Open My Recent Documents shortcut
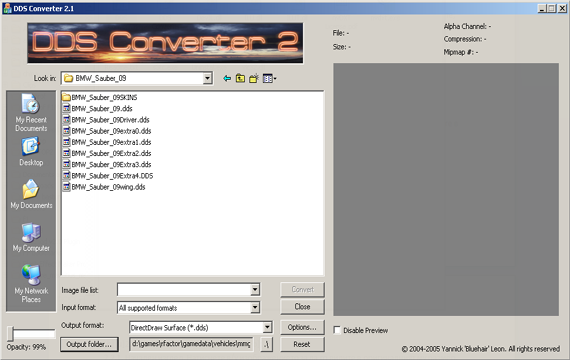570x360 pixels. (x=31, y=113)
